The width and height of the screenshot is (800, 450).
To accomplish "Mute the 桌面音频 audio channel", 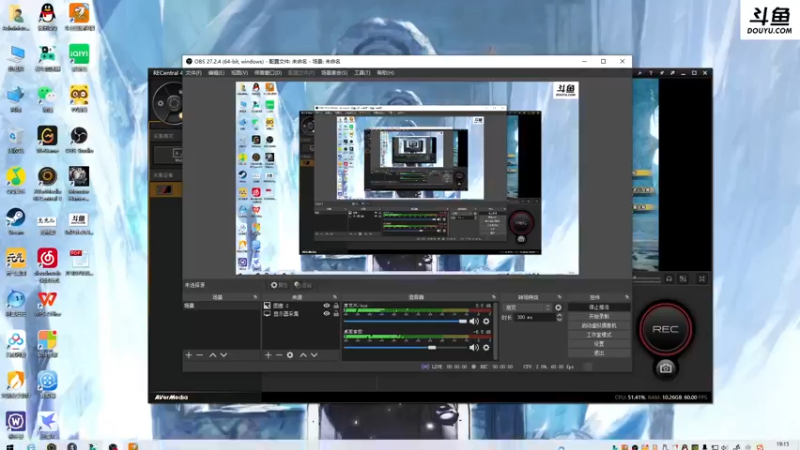I will pyautogui.click(x=474, y=347).
